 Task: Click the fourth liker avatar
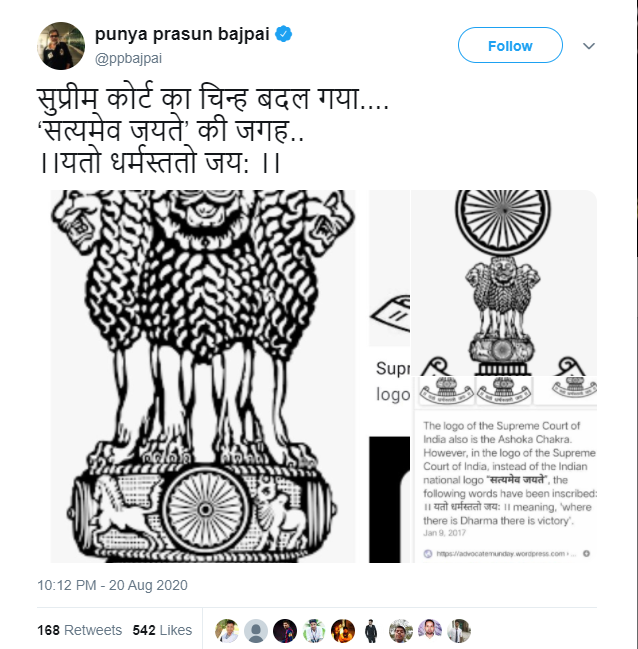click(x=314, y=631)
